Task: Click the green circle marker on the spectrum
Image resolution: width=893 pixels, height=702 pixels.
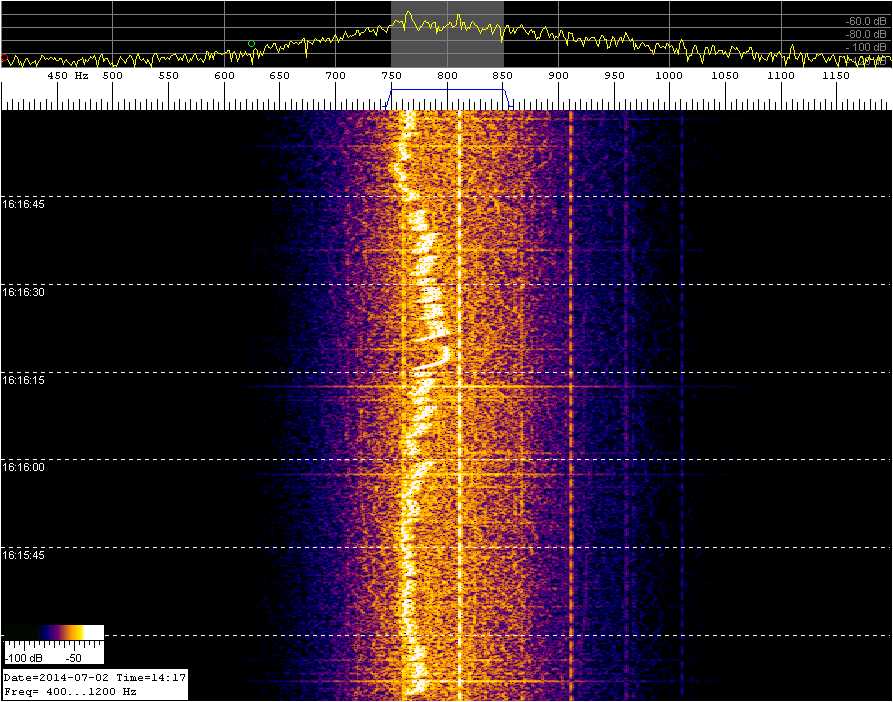Action: coord(251,44)
